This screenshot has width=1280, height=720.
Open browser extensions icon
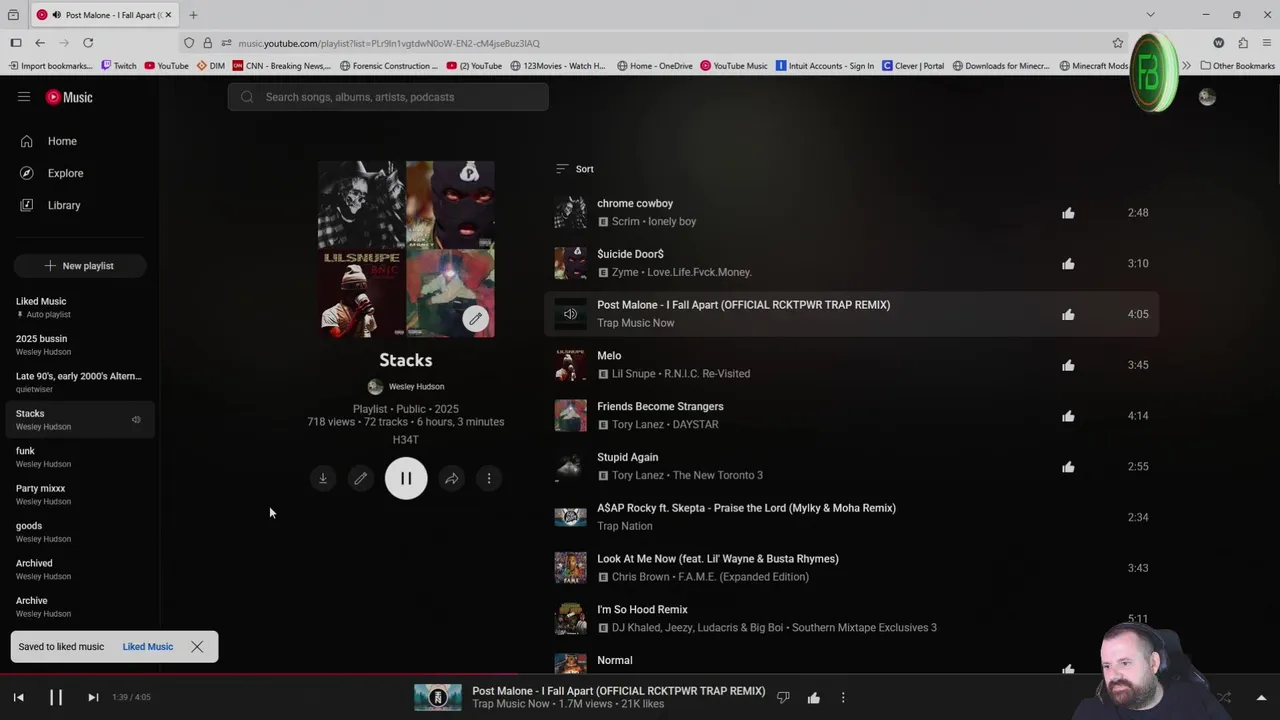(1243, 43)
